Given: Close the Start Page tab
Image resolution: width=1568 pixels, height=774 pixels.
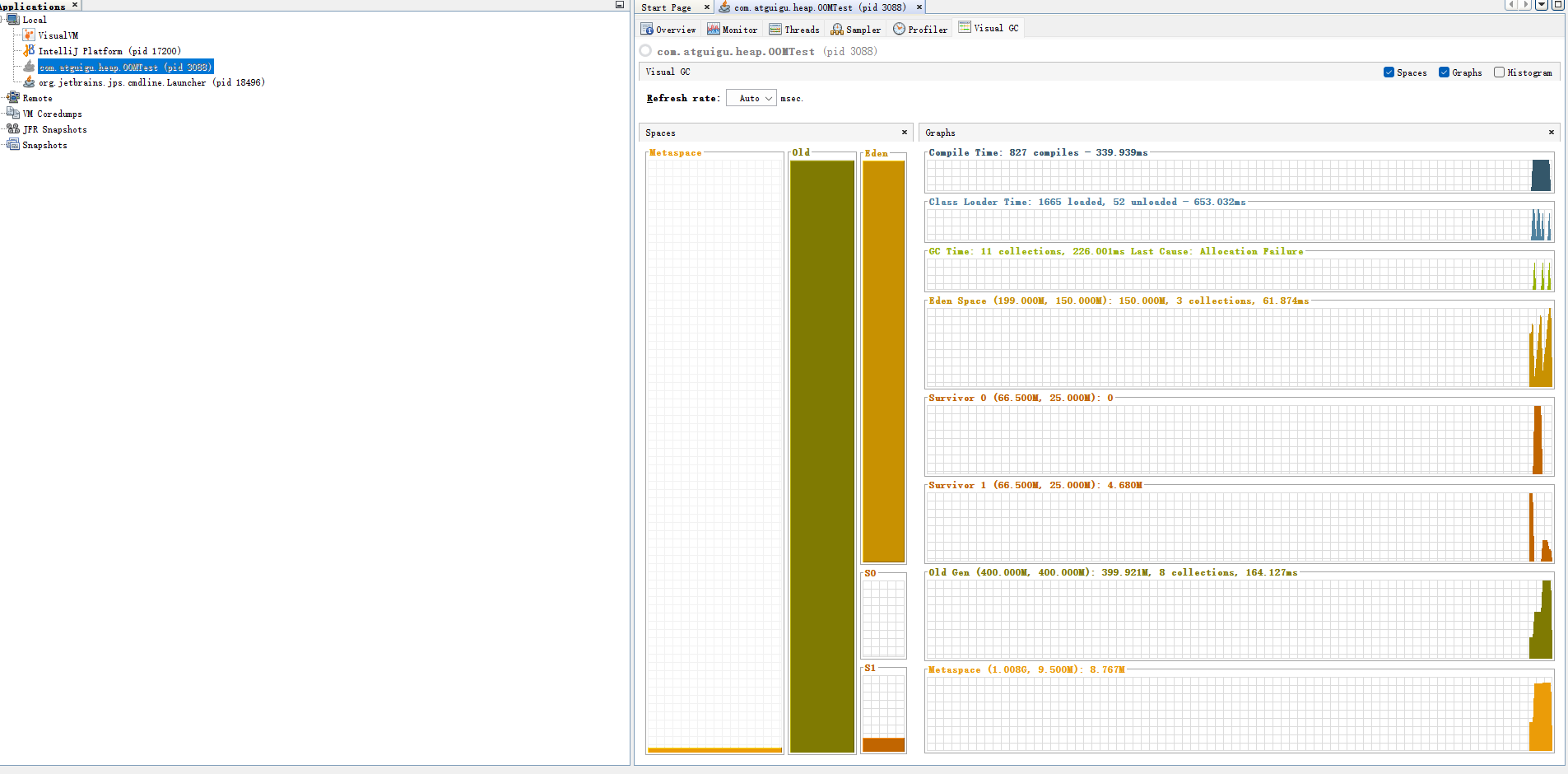Looking at the screenshot, I should coord(706,7).
